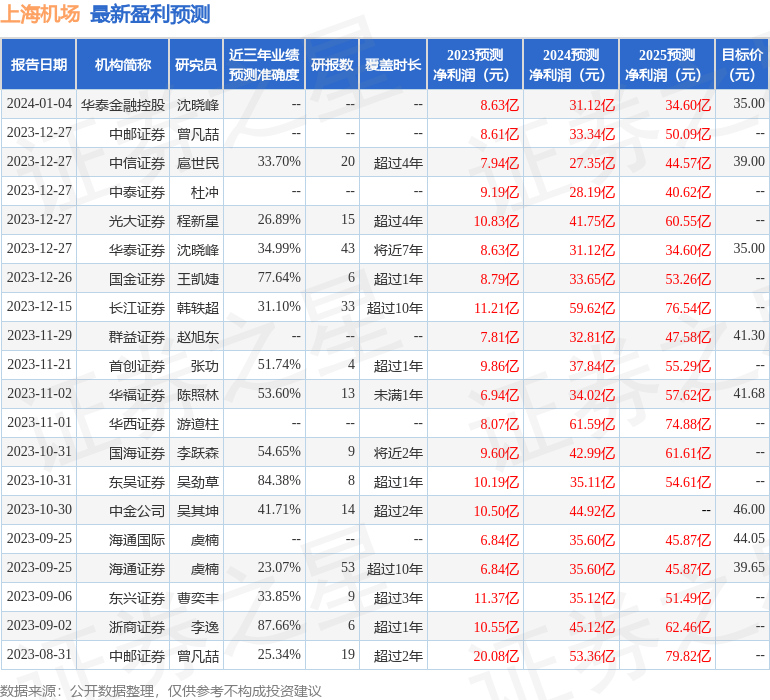Click 2024 forecast 59.62亿
This screenshot has height=700, width=770.
click(x=592, y=308)
